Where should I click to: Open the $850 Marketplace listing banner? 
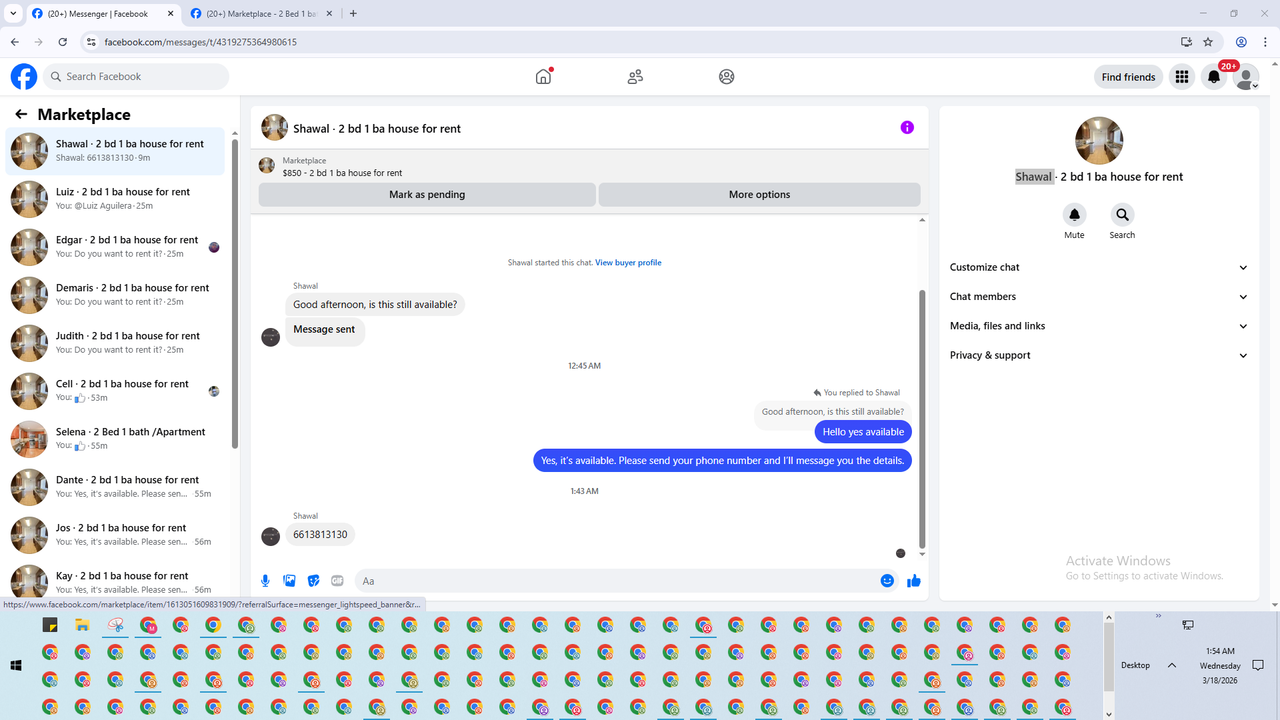589,166
